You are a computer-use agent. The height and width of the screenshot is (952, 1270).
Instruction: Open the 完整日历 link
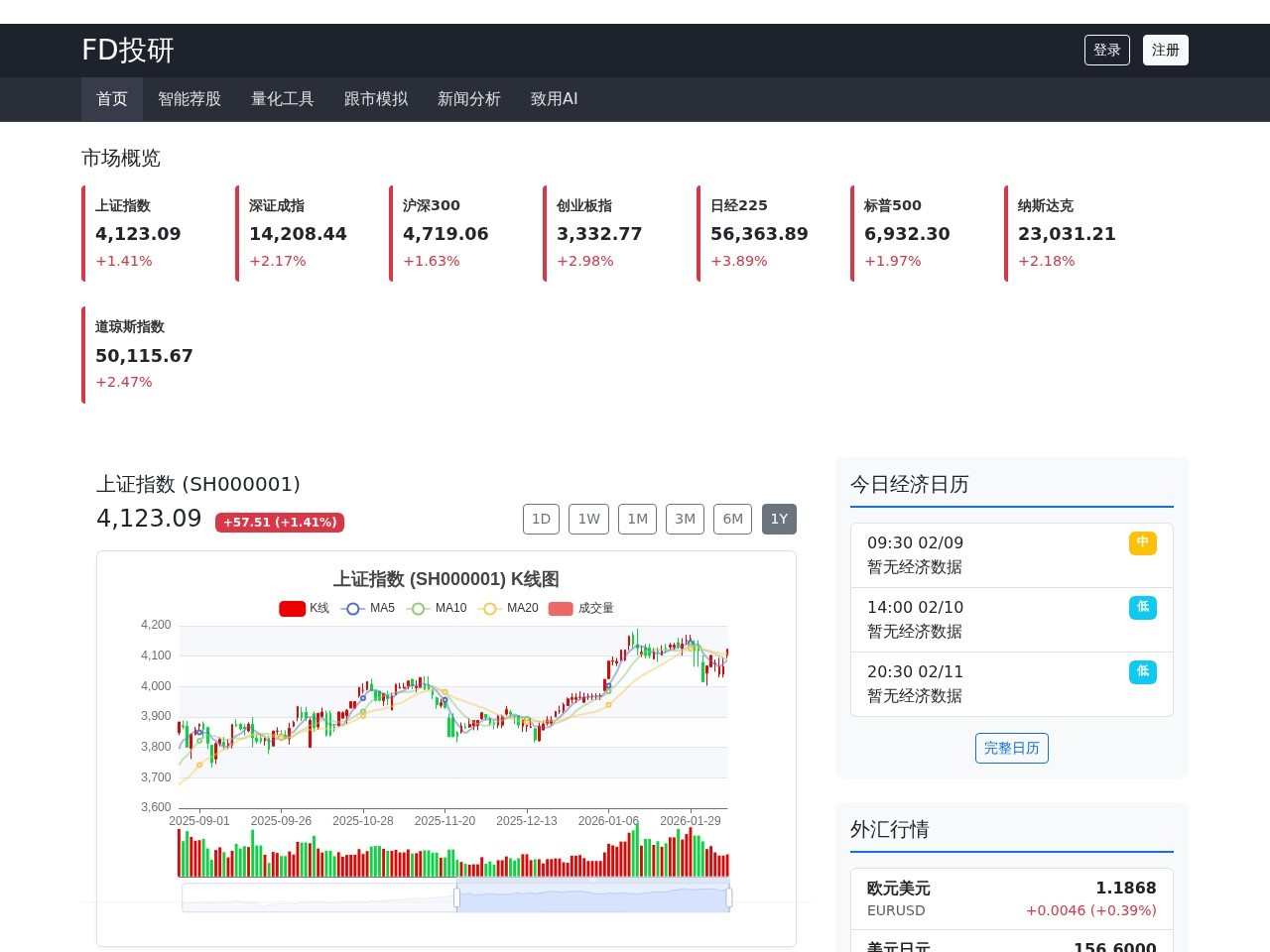[1012, 748]
